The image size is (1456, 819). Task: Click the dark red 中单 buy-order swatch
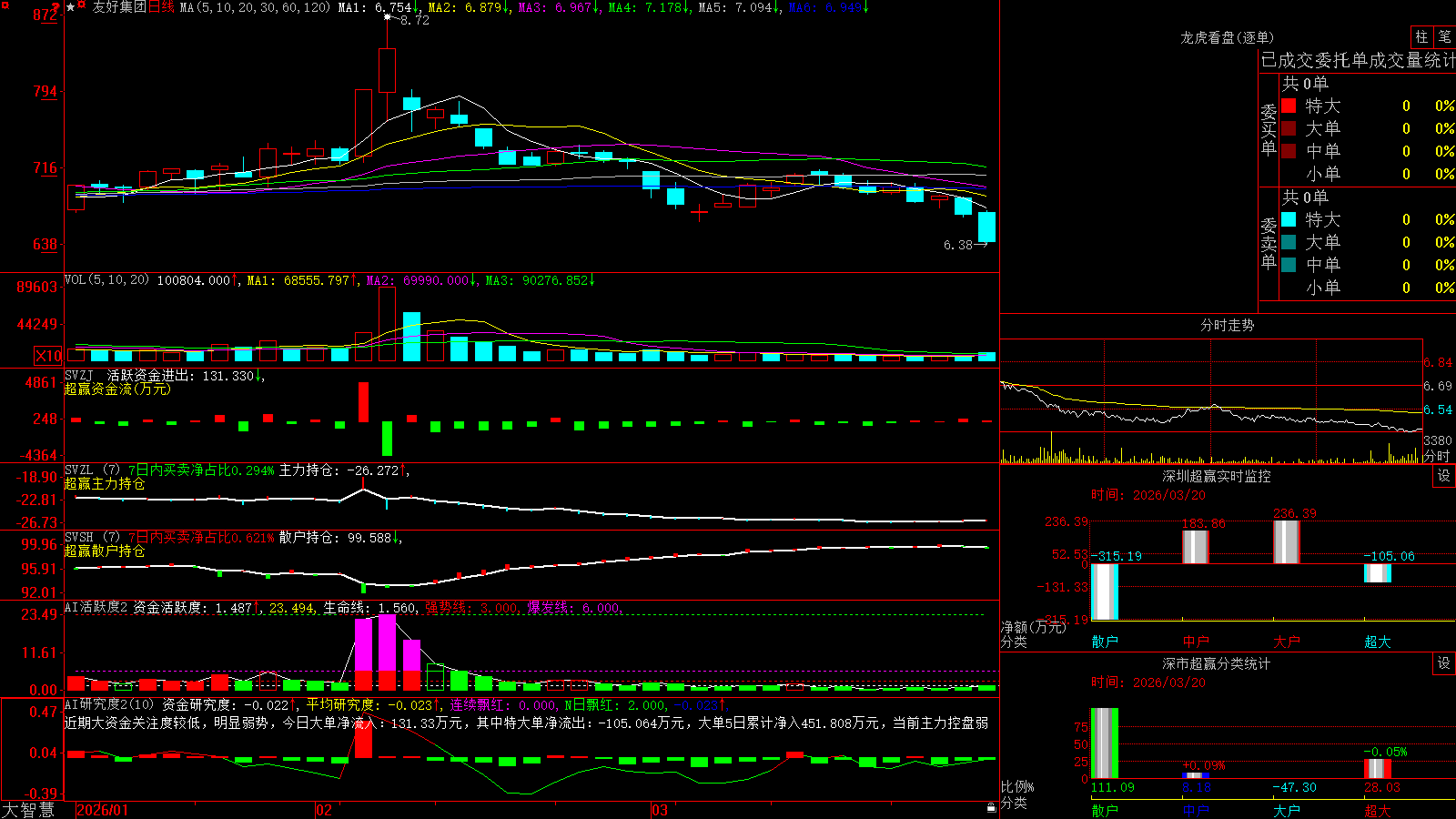point(1289,151)
